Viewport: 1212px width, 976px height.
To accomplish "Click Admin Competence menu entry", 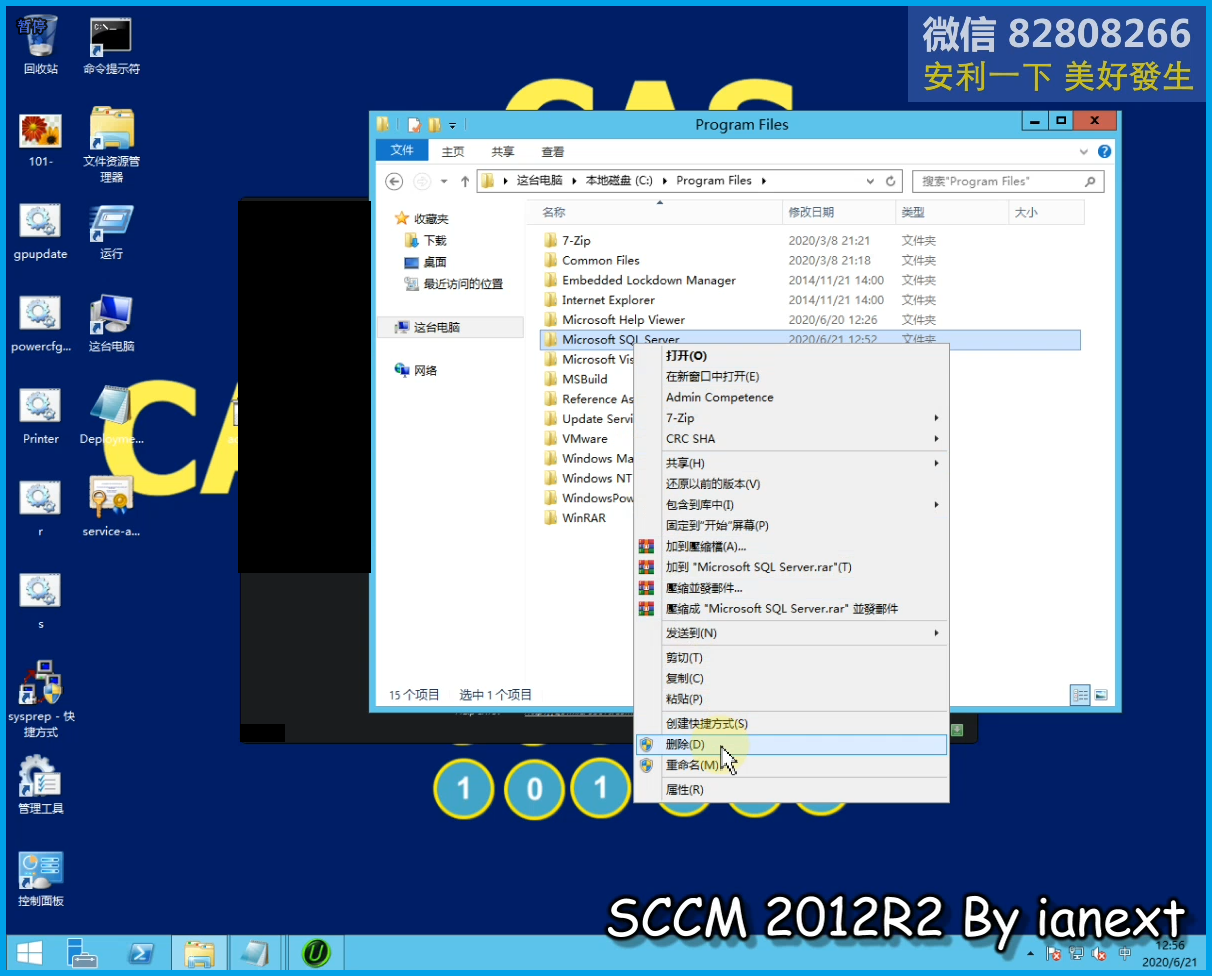I will [791, 397].
